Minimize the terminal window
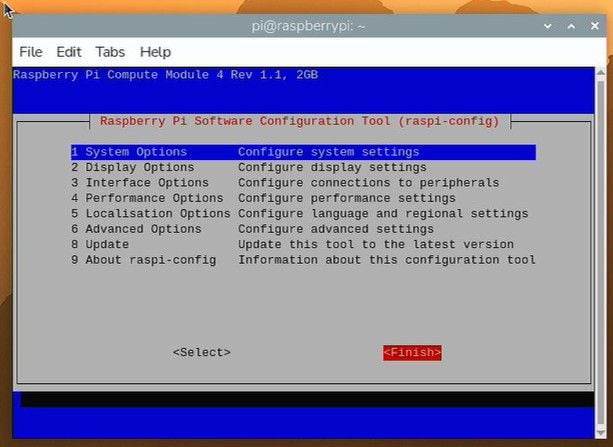 [548, 26]
